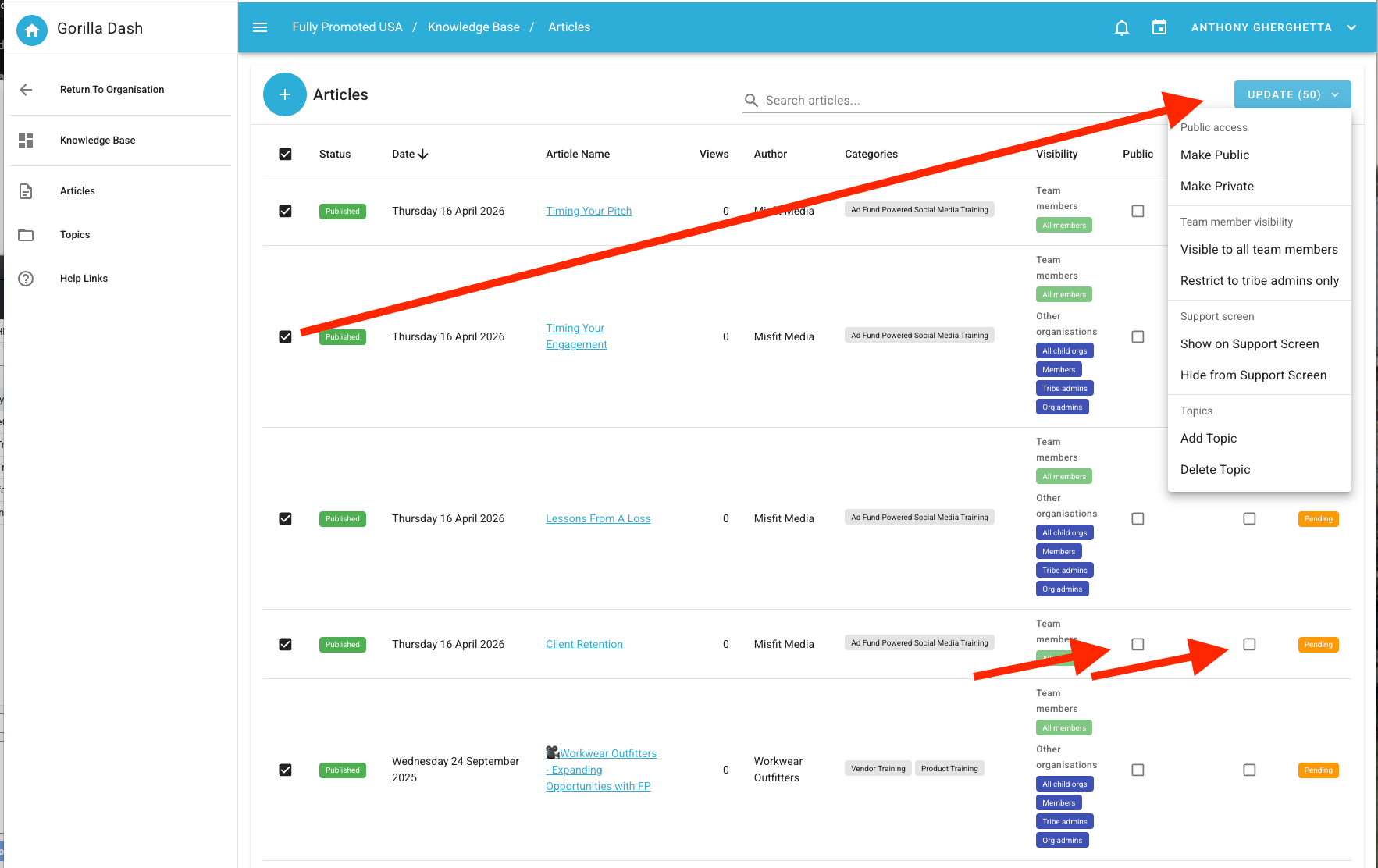Click the Author column header

[x=771, y=155]
